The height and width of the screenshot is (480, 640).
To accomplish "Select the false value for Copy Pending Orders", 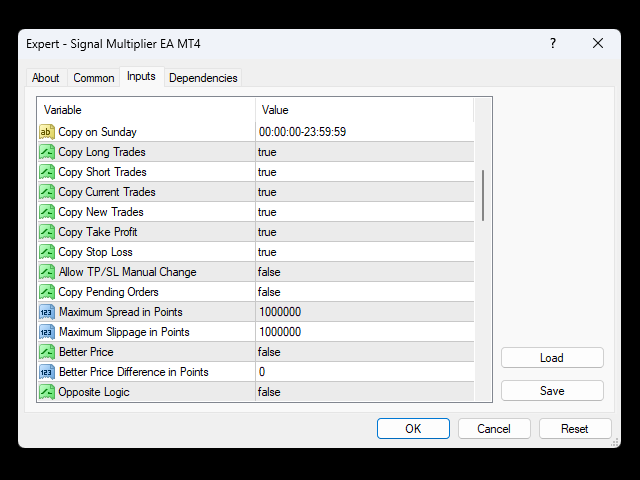I will point(269,292).
